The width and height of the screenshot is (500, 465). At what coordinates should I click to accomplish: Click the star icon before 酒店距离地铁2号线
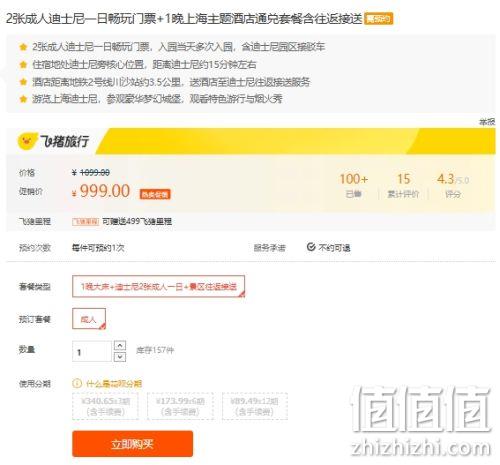(x=23, y=82)
